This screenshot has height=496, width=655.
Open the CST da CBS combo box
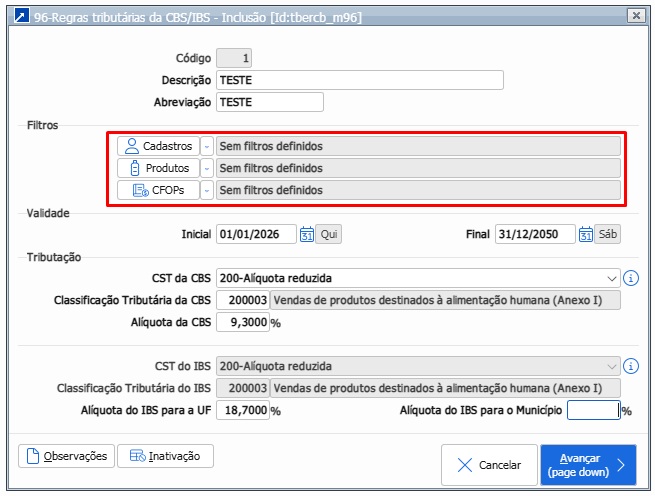tap(418, 278)
